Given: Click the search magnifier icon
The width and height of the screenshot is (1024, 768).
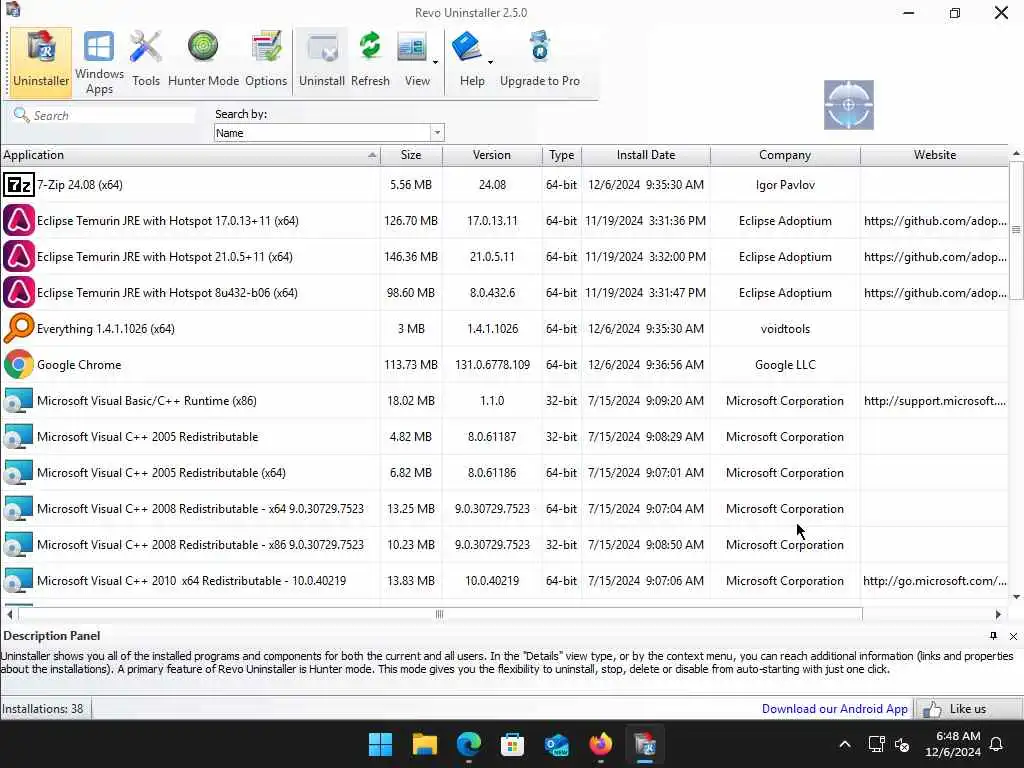Looking at the screenshot, I should point(22,115).
